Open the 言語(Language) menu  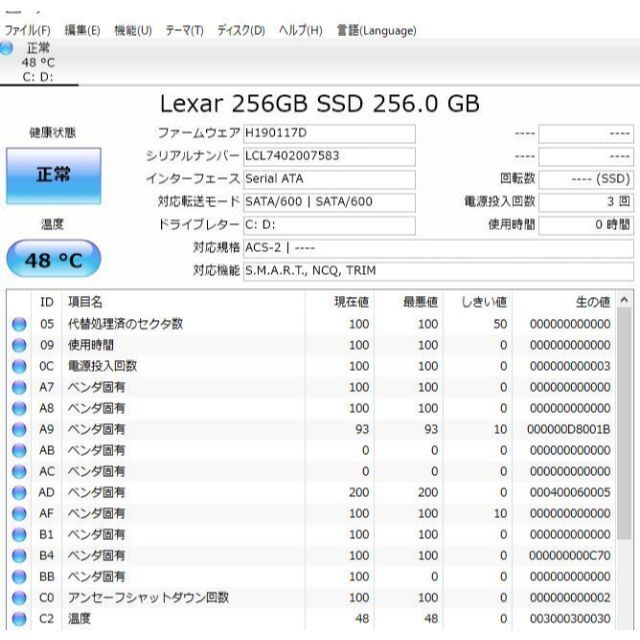pyautogui.click(x=376, y=31)
